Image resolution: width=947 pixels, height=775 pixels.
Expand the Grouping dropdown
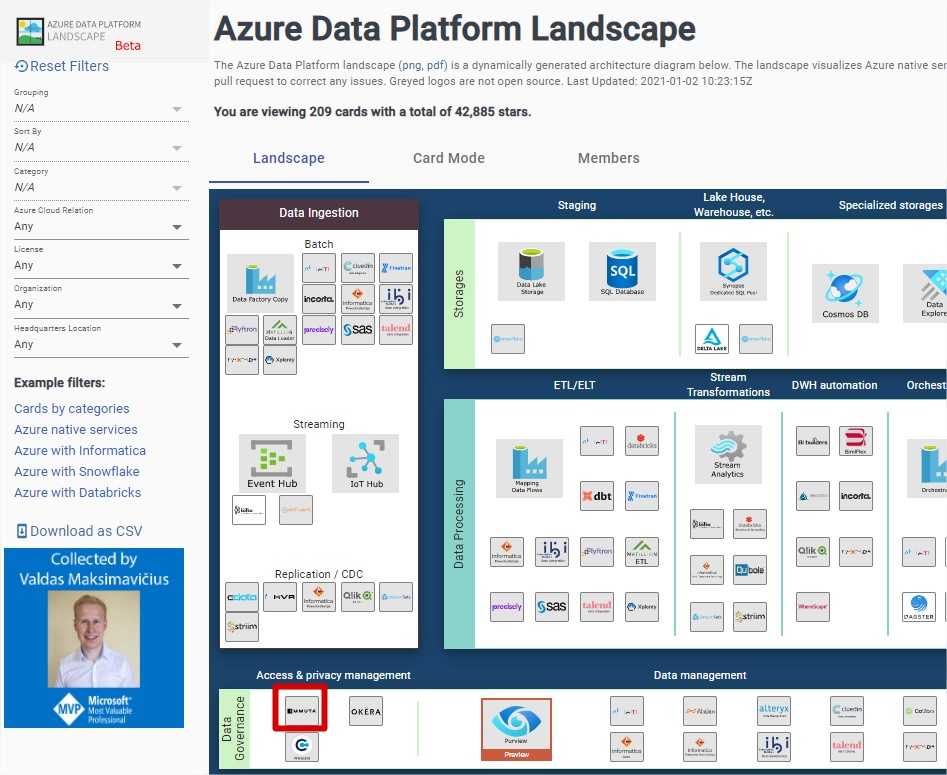[x=100, y=108]
